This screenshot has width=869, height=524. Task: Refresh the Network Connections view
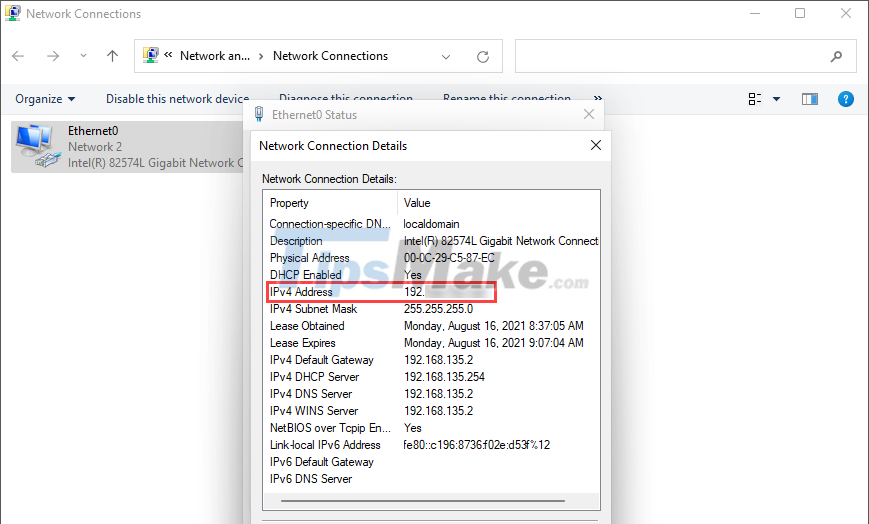click(x=483, y=57)
